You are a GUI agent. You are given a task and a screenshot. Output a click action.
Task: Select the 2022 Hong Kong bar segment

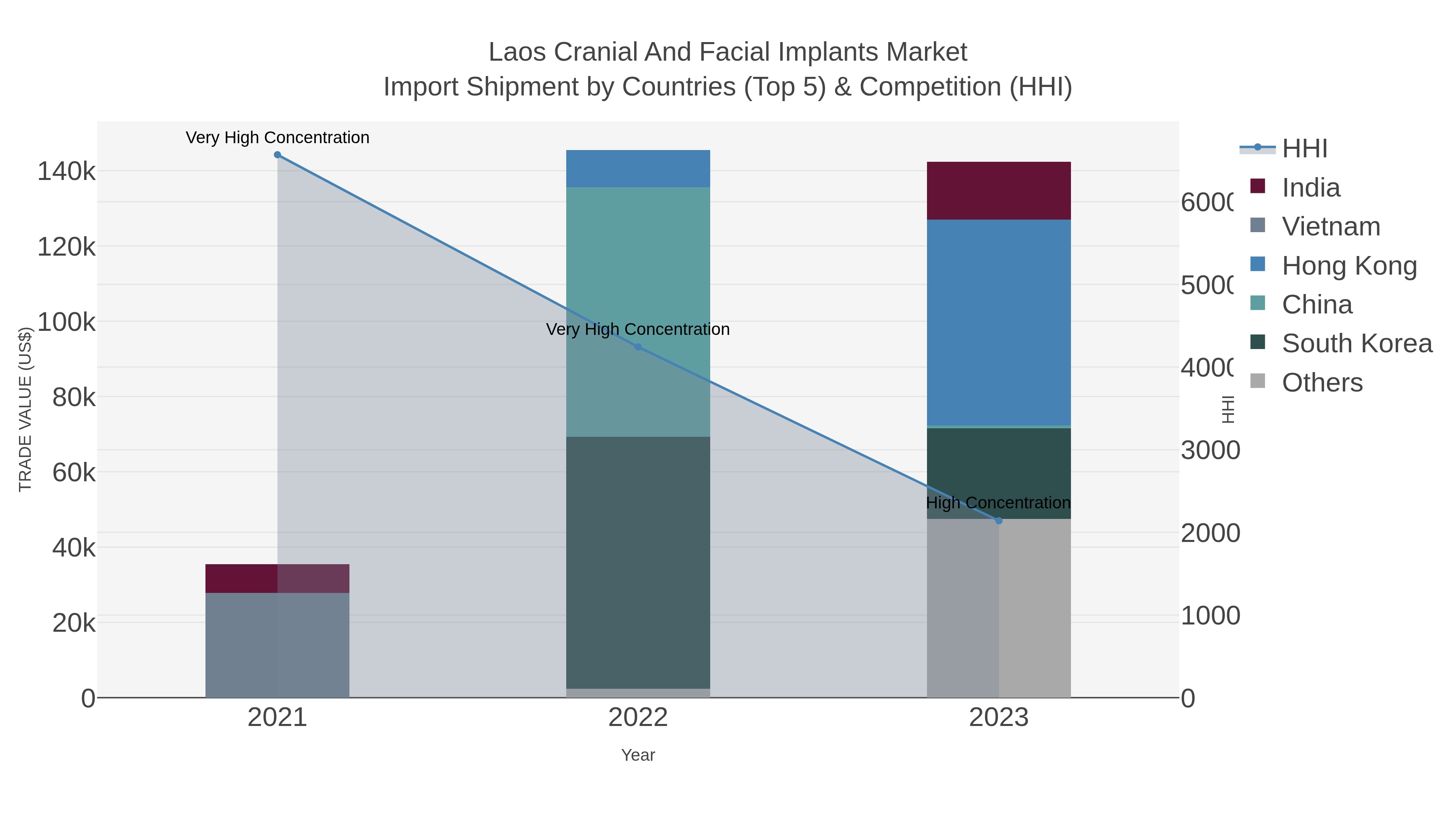pos(638,169)
